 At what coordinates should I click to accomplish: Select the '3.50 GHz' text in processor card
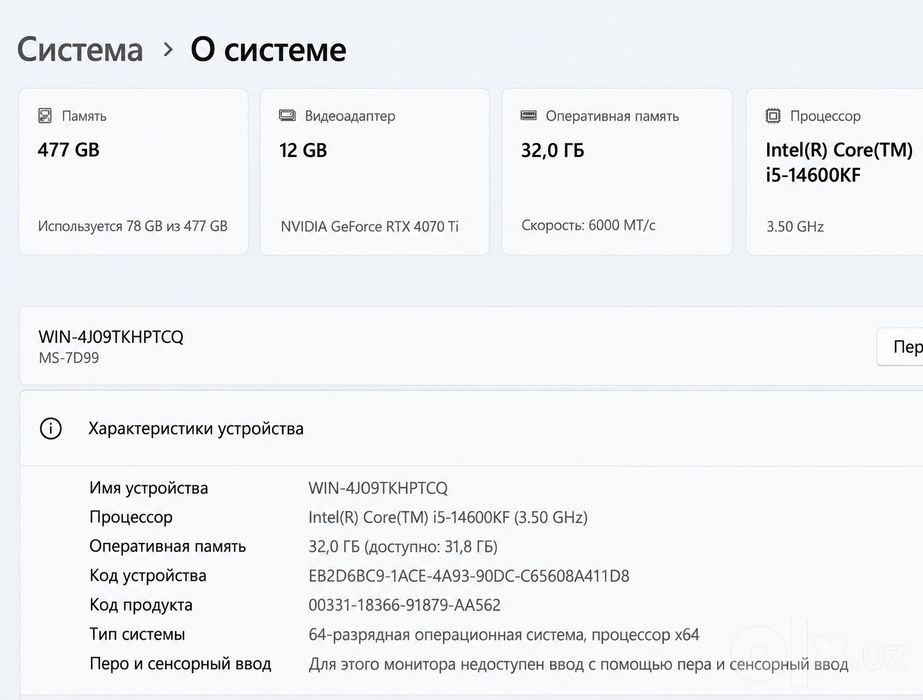tap(795, 227)
